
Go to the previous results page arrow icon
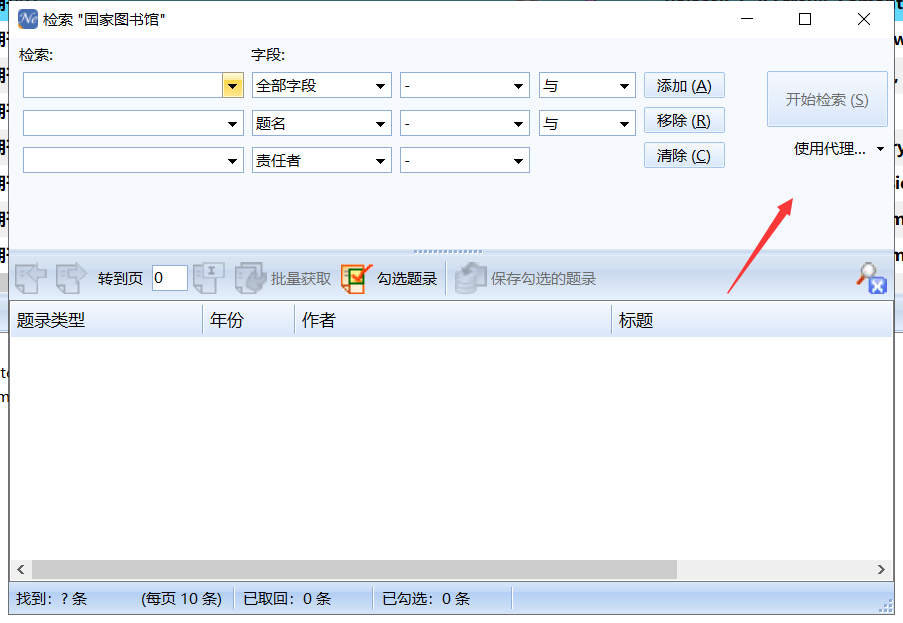click(x=31, y=278)
